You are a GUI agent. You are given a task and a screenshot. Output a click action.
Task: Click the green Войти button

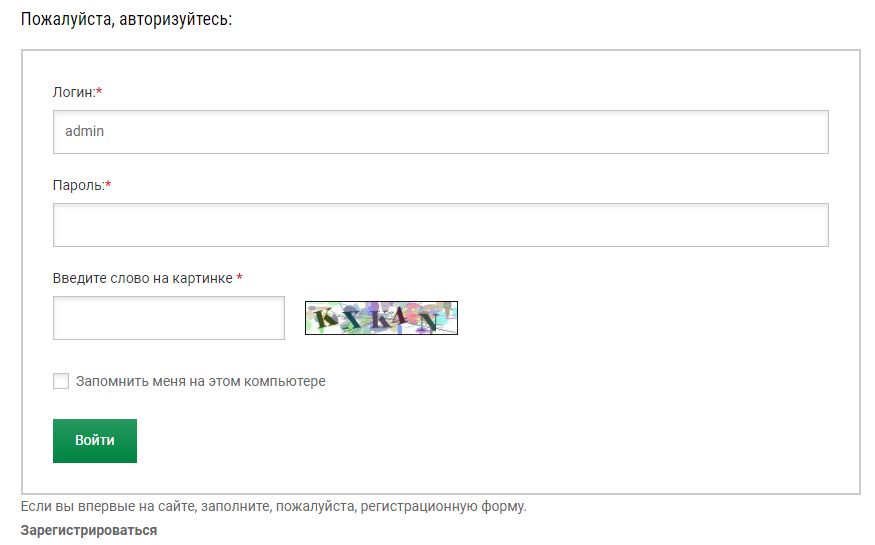point(95,441)
